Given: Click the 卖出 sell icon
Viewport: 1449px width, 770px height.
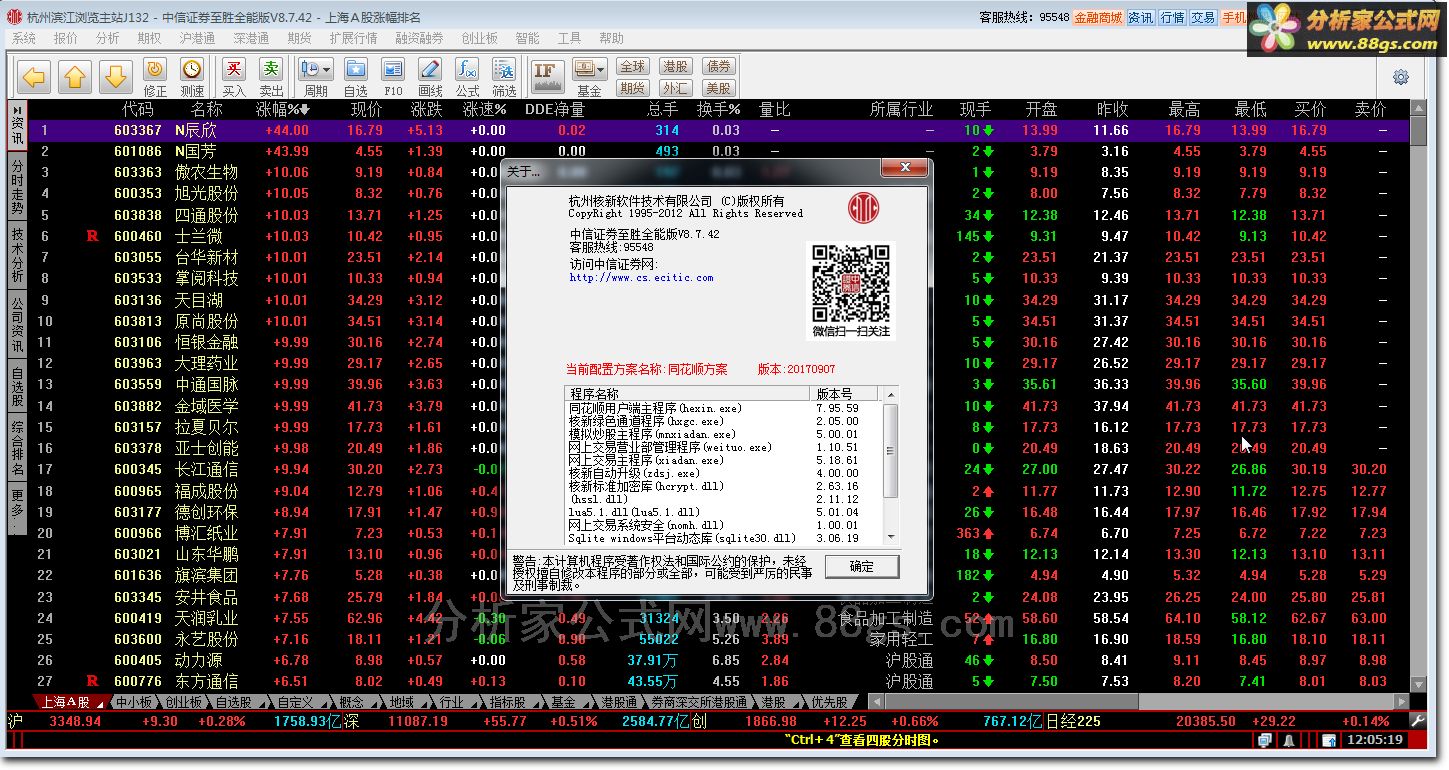Looking at the screenshot, I should click(x=271, y=77).
